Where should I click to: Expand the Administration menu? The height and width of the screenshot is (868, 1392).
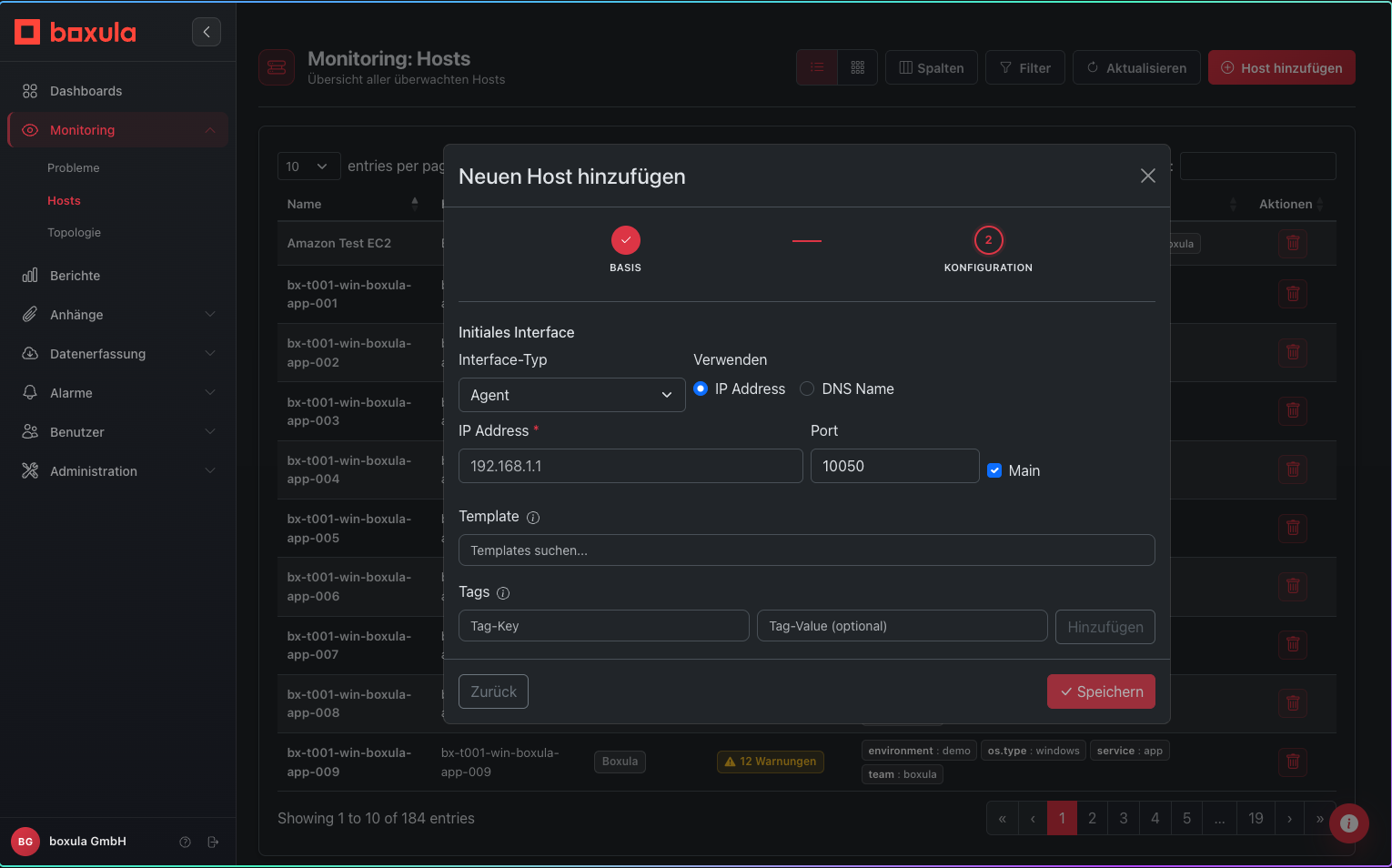(117, 471)
